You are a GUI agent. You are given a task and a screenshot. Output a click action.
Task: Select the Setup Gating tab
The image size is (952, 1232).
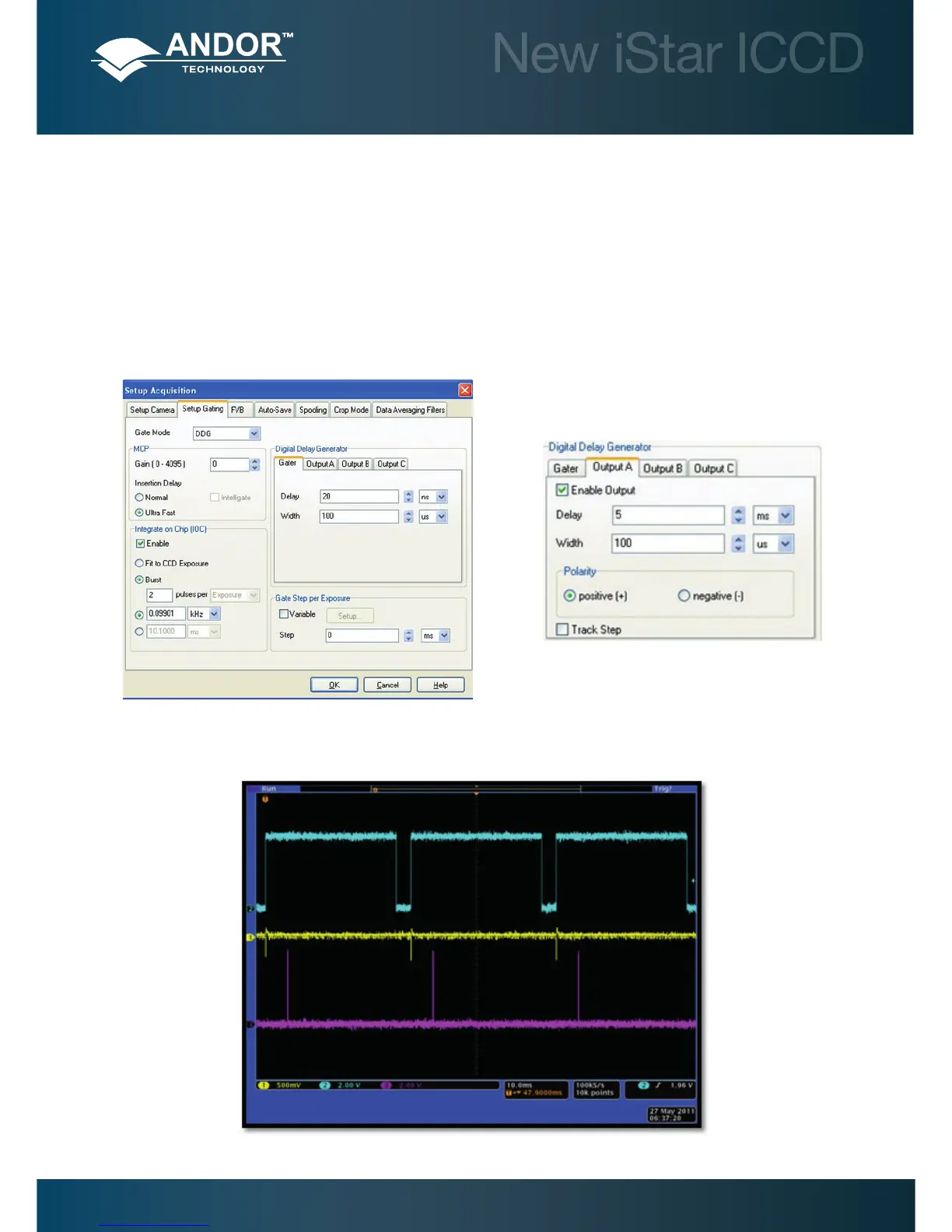click(x=202, y=409)
